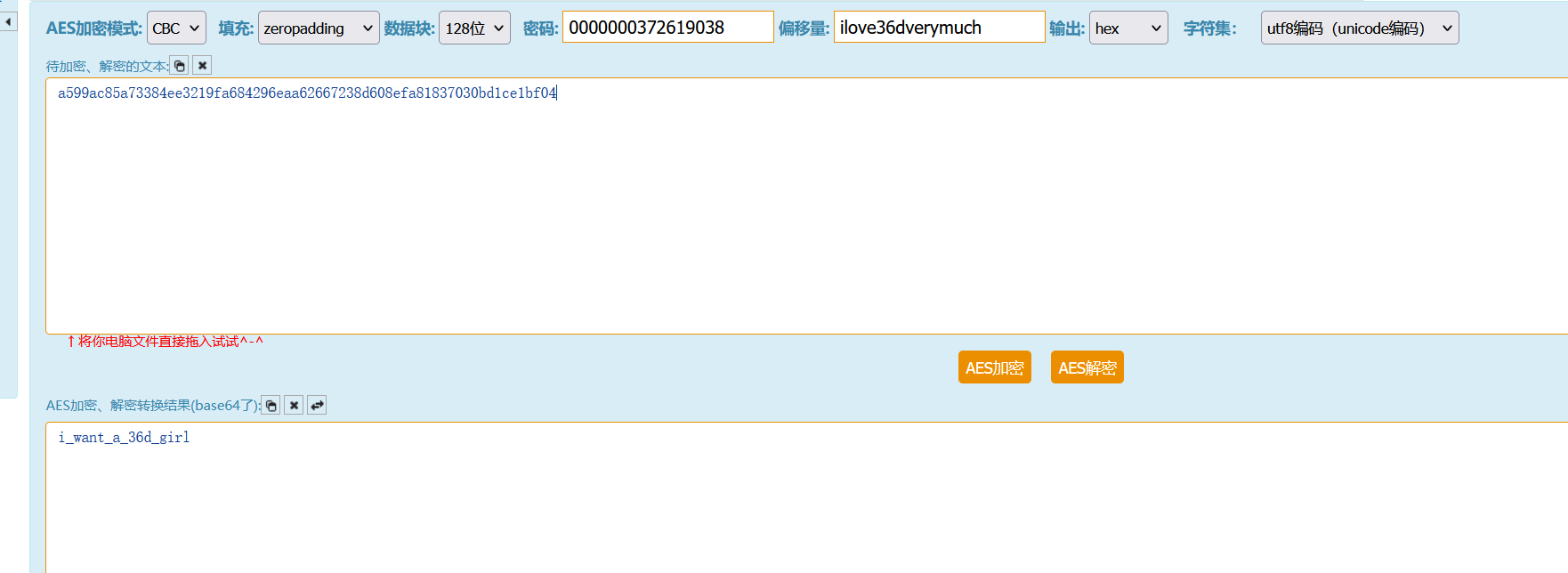Viewport: 1568px width, 573px height.
Task: Open the hex output format dropdown
Action: tap(1128, 28)
